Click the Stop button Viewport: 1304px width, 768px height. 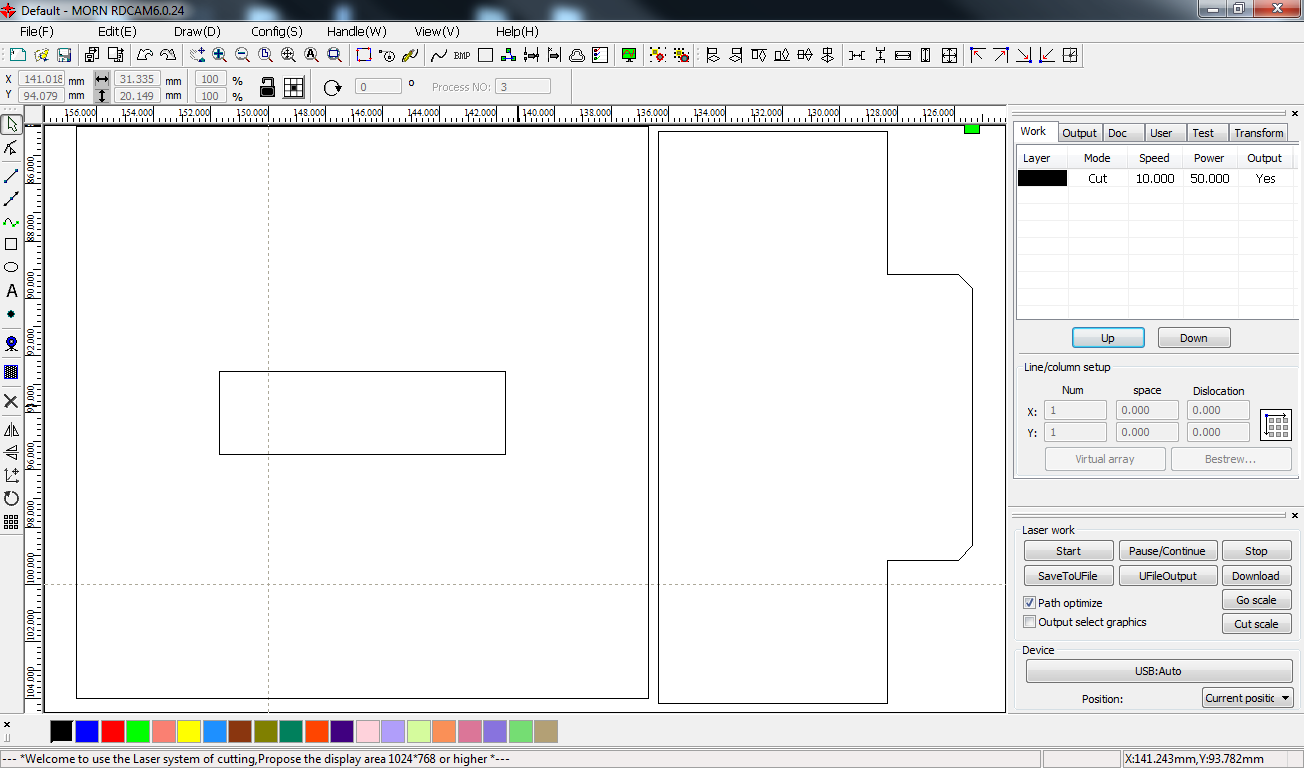point(1256,551)
